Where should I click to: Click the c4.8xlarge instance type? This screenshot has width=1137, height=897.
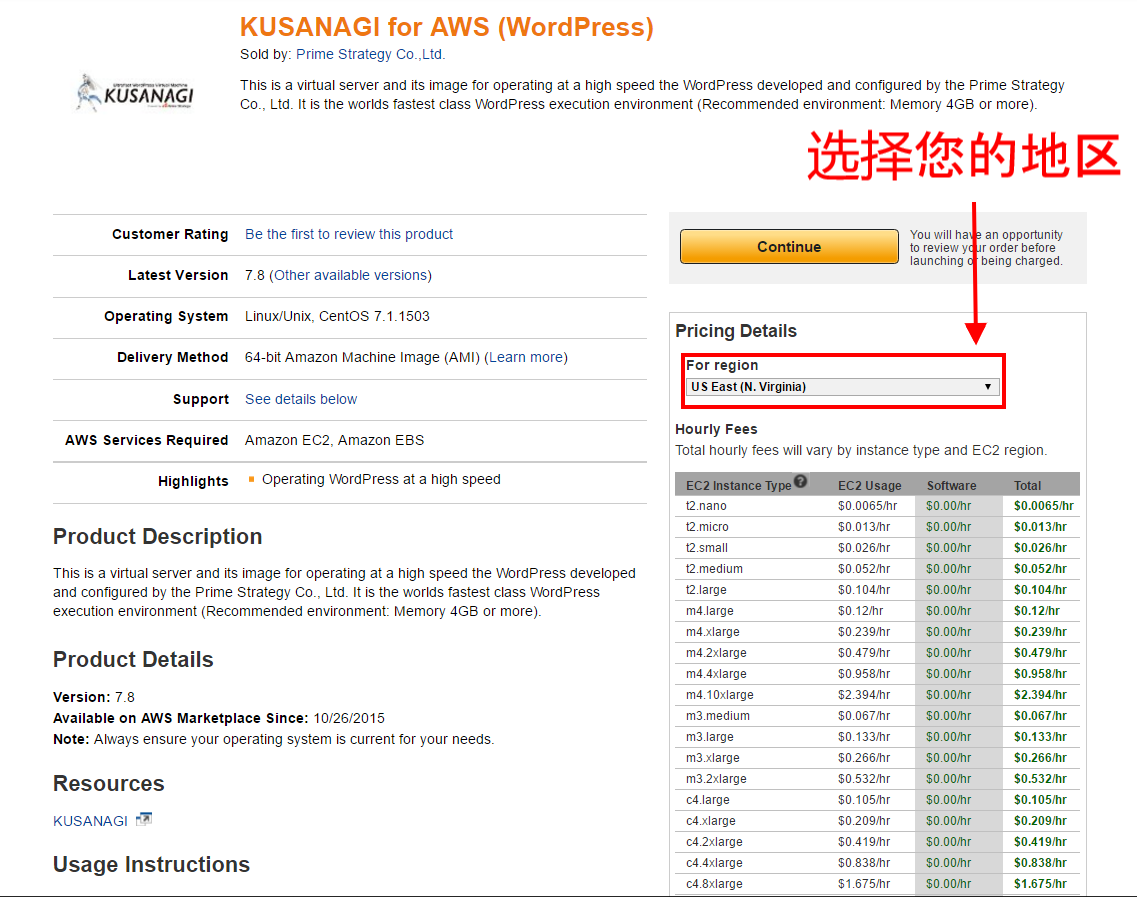[x=714, y=885]
